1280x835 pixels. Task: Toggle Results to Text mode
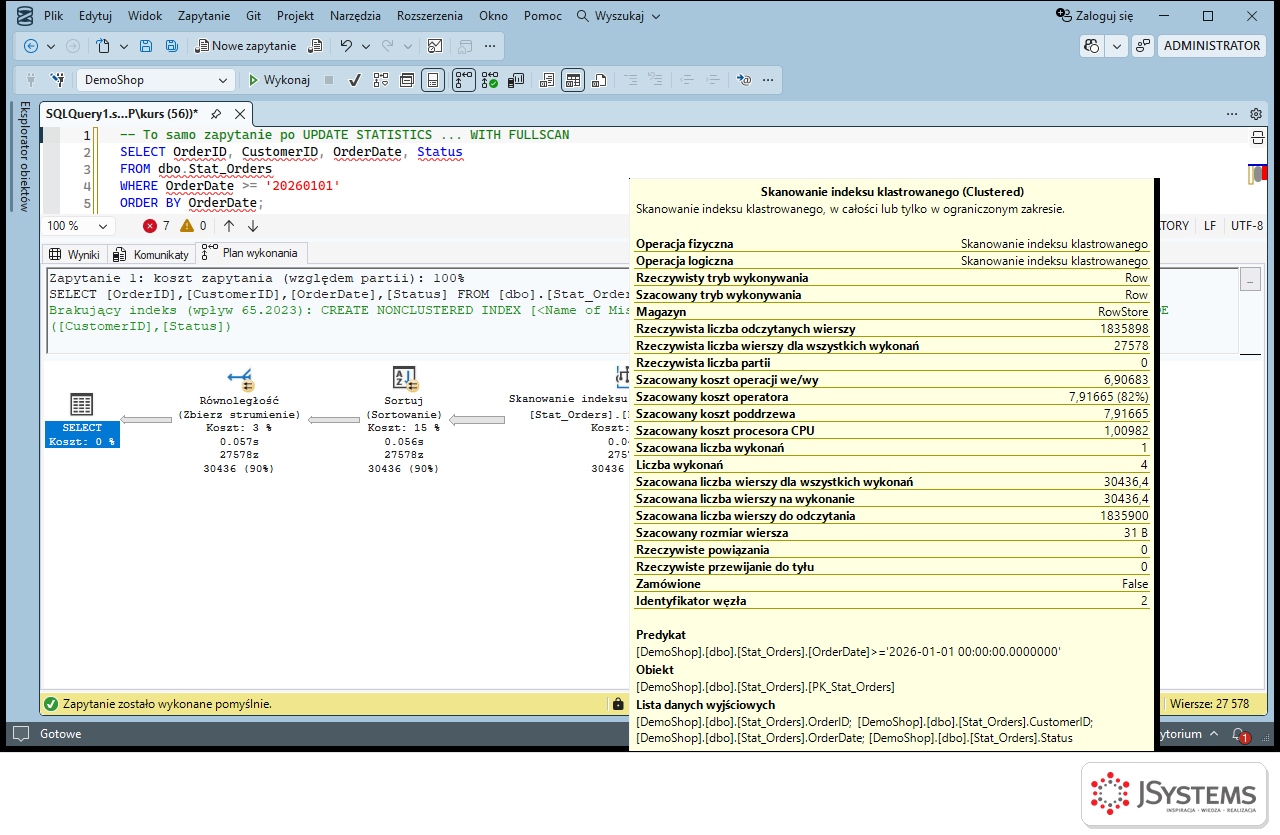click(548, 80)
